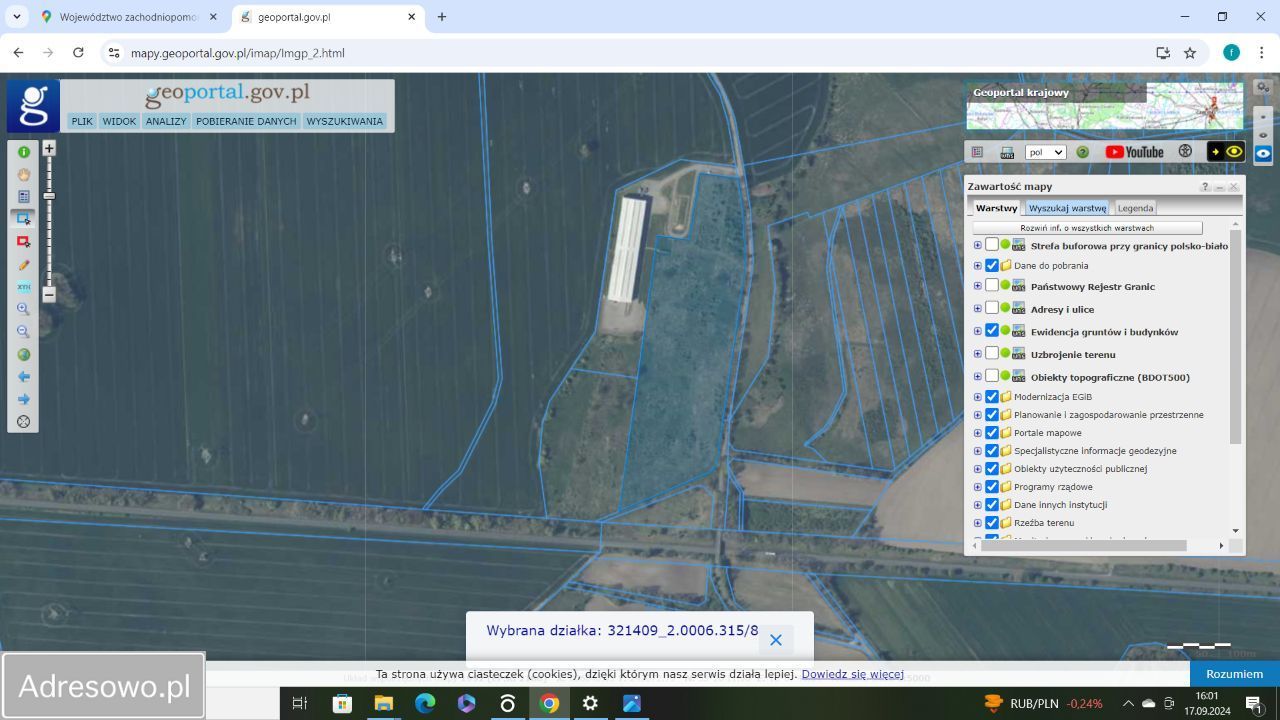Expand Ewidencja gruntów i budynków node
This screenshot has height=720, width=1280.
click(x=978, y=331)
